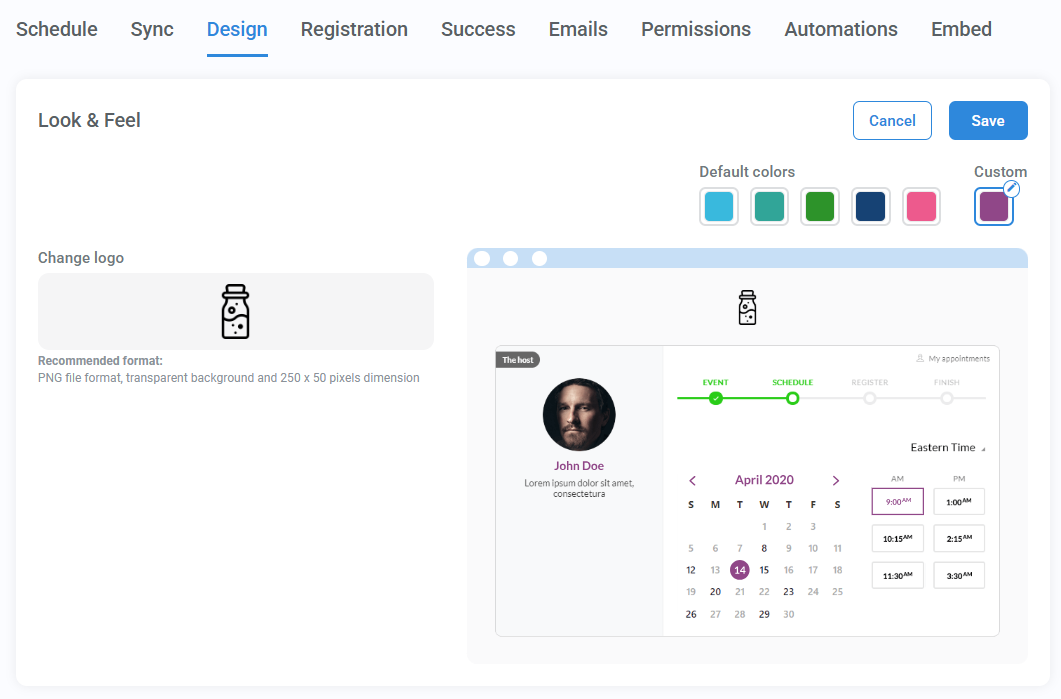The image size is (1061, 699).
Task: Open the Automations tab
Action: tap(840, 30)
